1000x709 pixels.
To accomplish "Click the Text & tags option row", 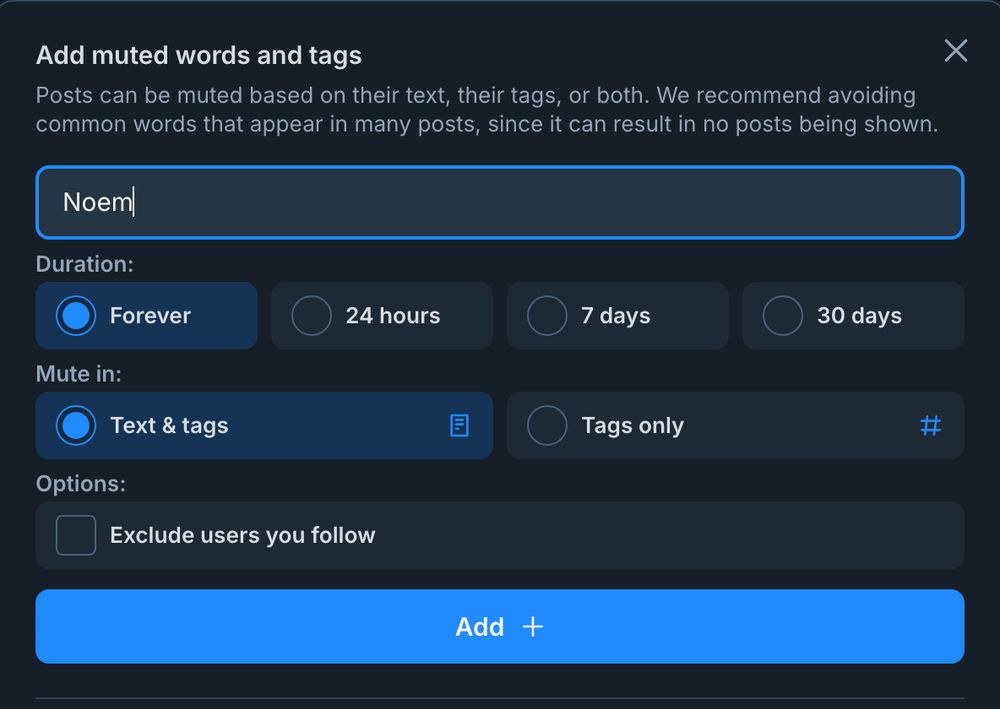I will pyautogui.click(x=264, y=425).
